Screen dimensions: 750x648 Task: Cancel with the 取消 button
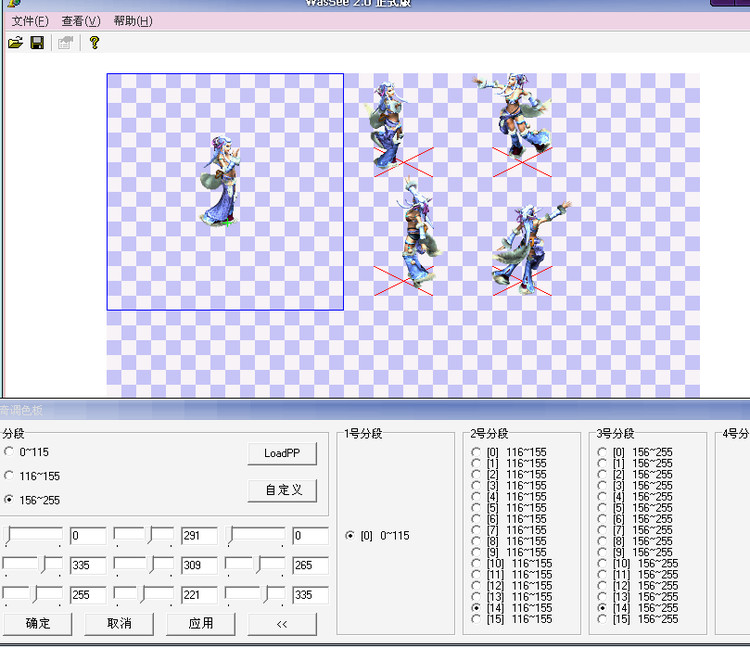pos(119,624)
